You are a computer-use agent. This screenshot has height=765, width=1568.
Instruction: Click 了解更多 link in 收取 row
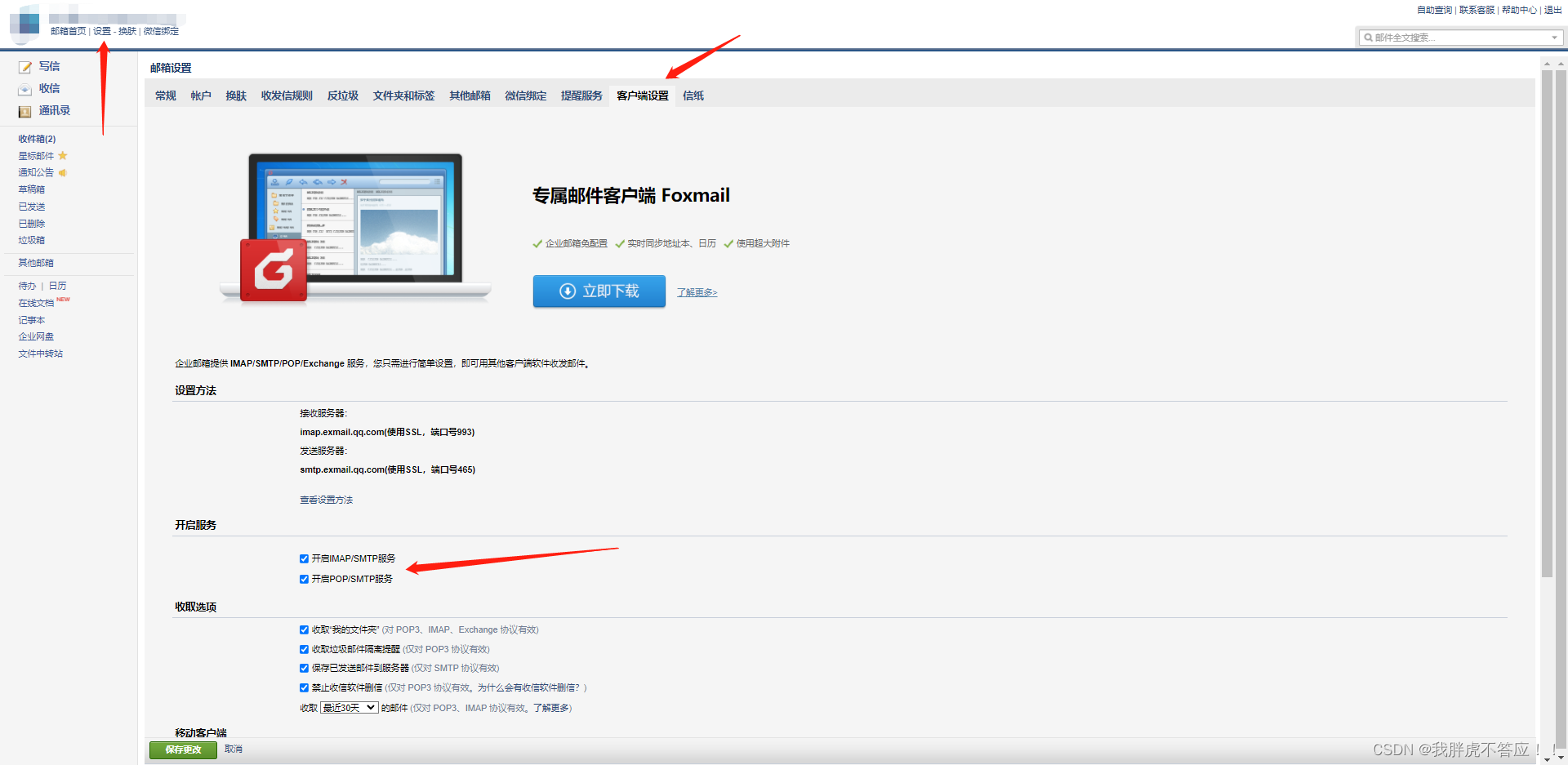pyautogui.click(x=550, y=708)
